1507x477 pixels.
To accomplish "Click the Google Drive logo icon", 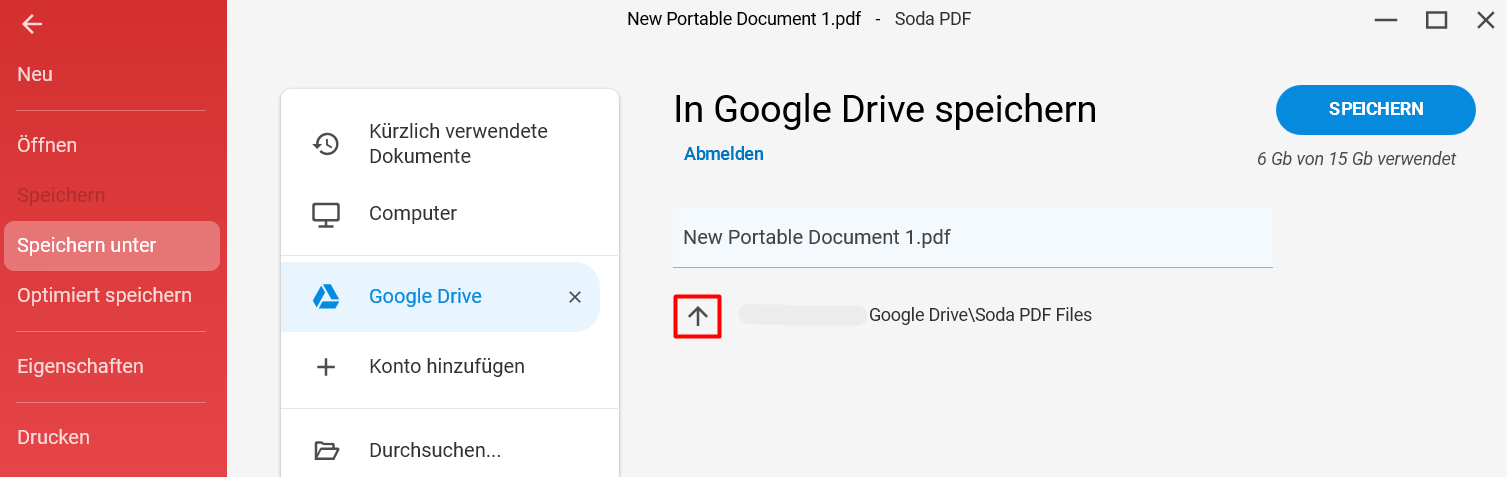I will pos(326,296).
